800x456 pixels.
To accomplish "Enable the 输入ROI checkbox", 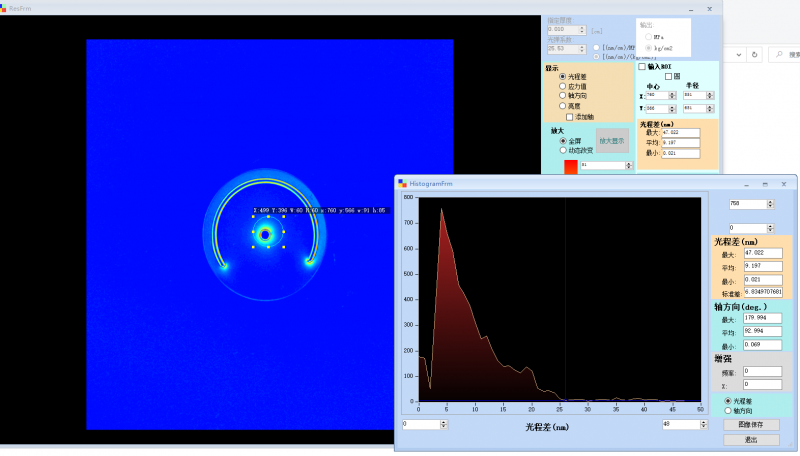I will click(642, 67).
